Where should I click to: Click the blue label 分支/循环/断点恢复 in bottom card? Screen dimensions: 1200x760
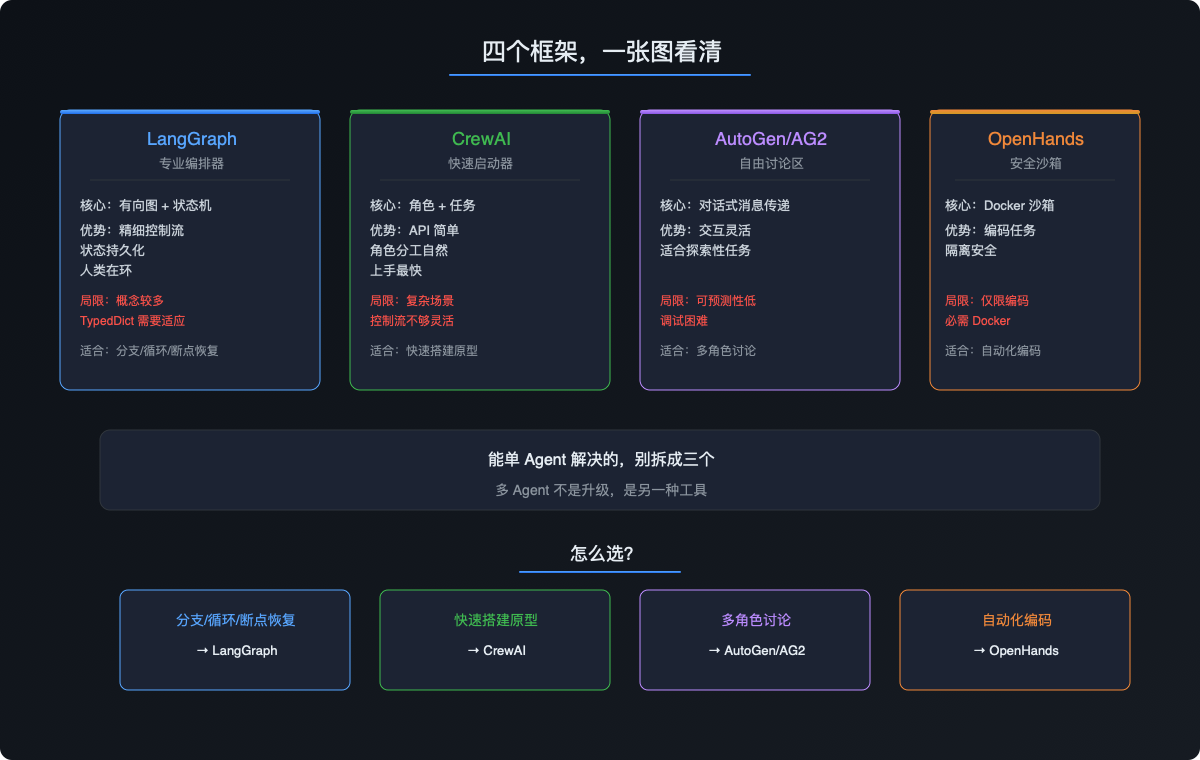tap(236, 620)
